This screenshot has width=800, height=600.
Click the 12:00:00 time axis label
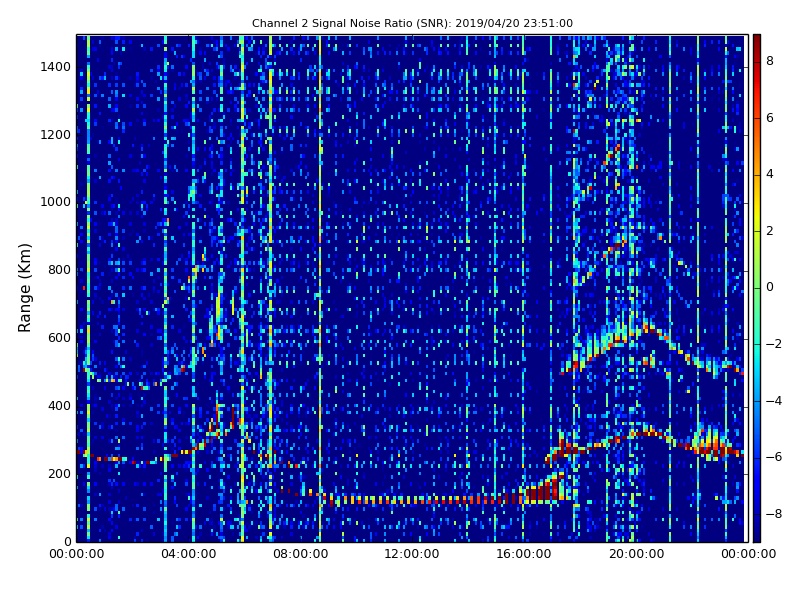coord(412,554)
